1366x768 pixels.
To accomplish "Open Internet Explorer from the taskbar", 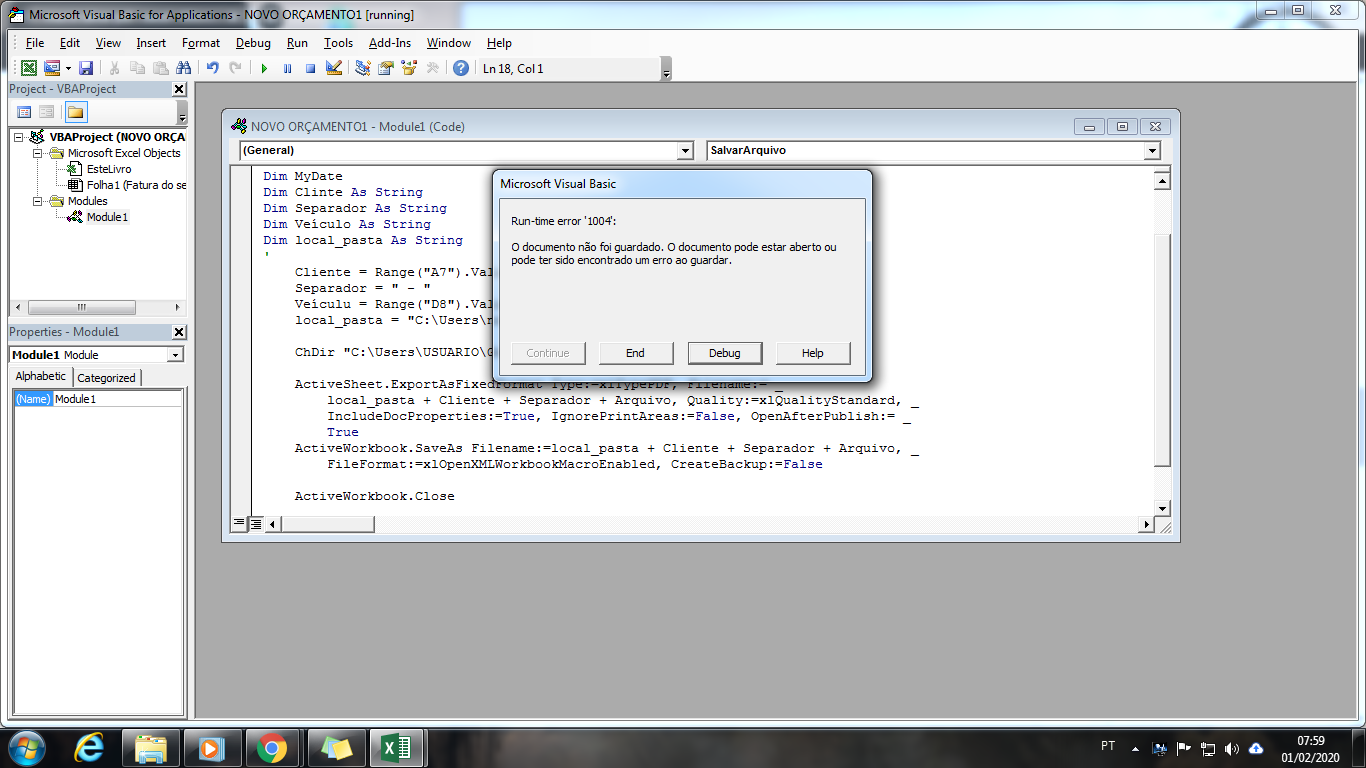I will [89, 748].
